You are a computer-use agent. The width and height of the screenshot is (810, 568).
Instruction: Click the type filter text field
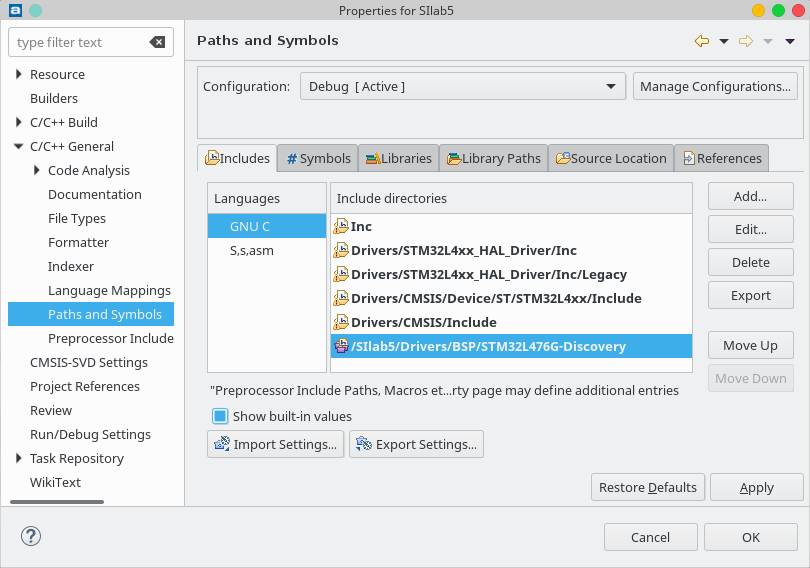[x=80, y=42]
